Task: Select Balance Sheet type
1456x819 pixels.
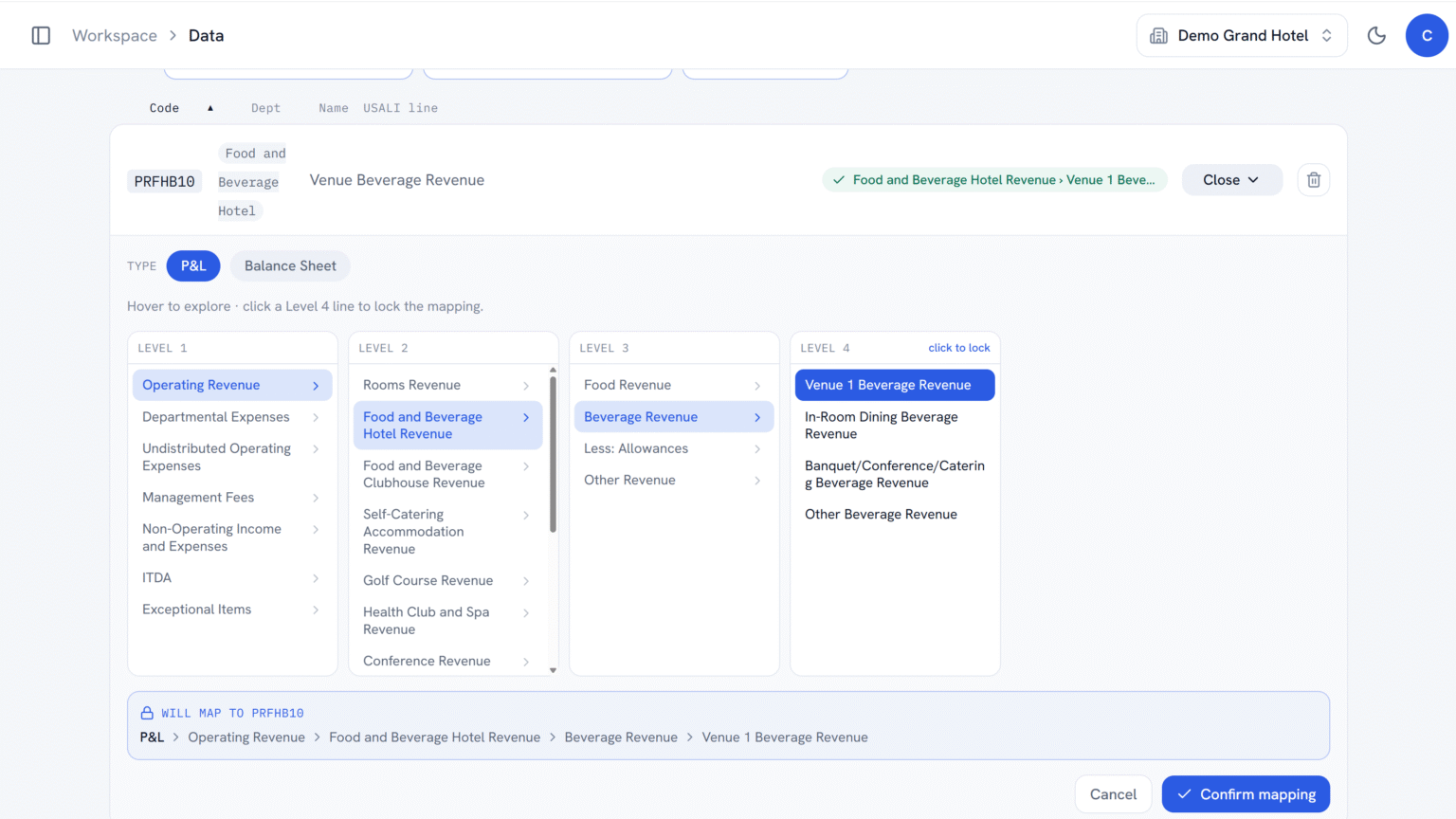Action: [x=290, y=265]
